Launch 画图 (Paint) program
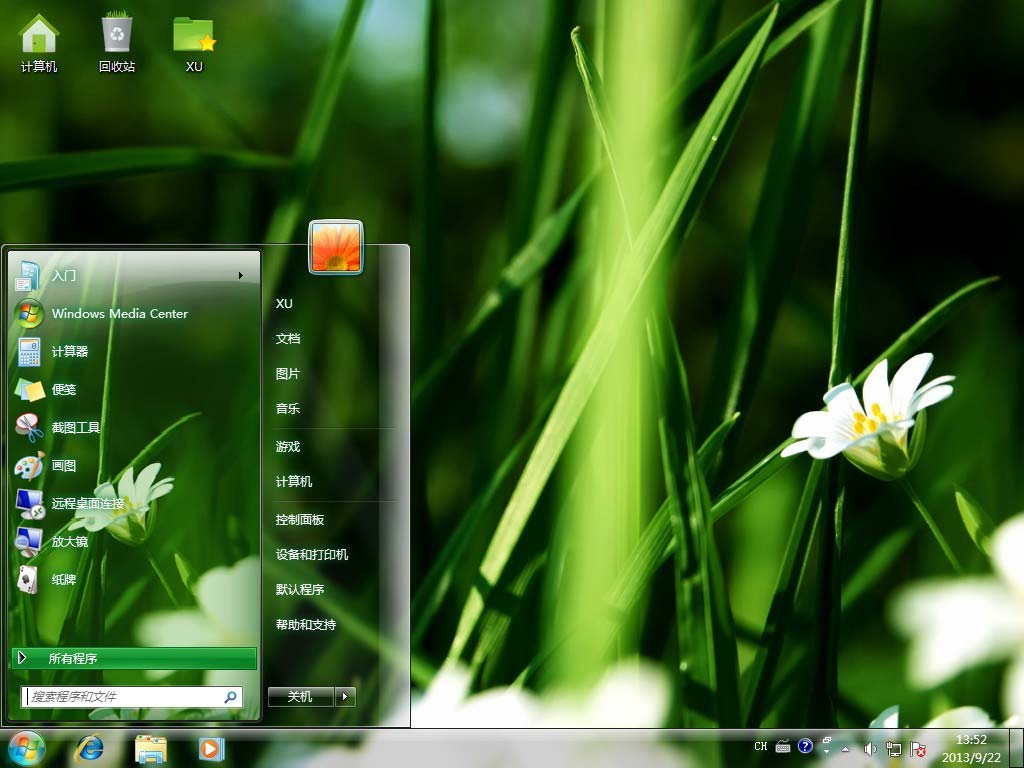The height and width of the screenshot is (768, 1024). [x=64, y=465]
